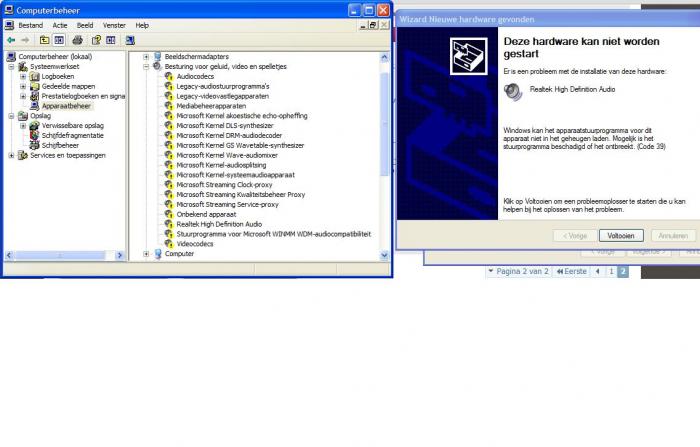Click the device list scroll-up arrow
Screen dimensions: 700x447
click(384, 57)
